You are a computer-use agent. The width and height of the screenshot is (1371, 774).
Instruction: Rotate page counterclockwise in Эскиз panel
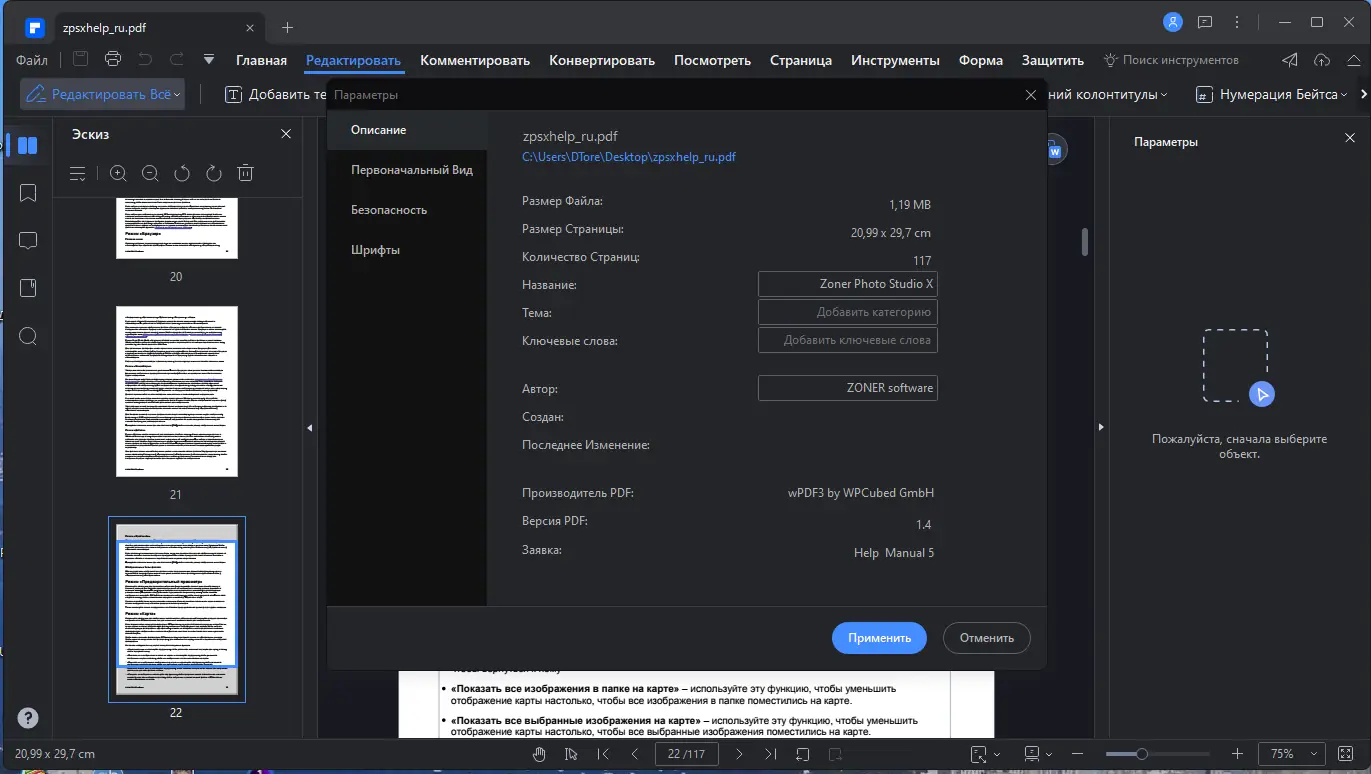pos(181,174)
